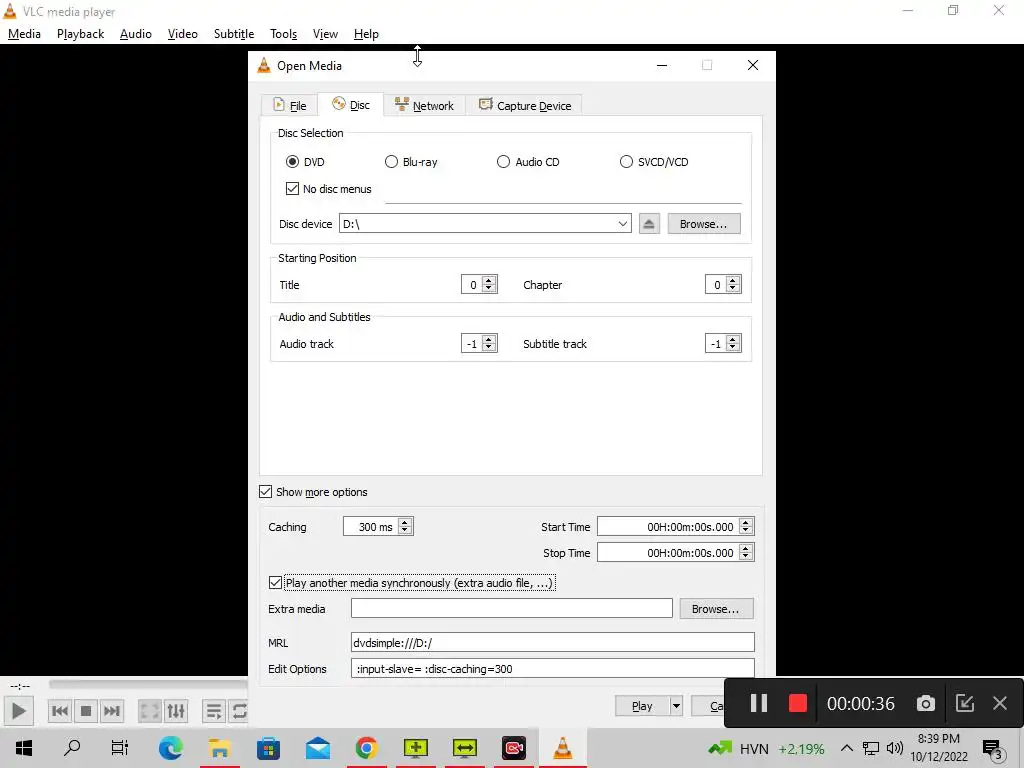Viewport: 1024px width, 768px height.
Task: Open notification center icon
Action: pyautogui.click(x=993, y=750)
